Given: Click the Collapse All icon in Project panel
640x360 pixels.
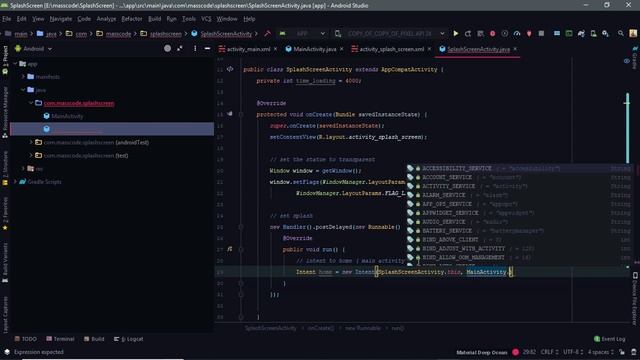Looking at the screenshot, I should [x=180, y=48].
